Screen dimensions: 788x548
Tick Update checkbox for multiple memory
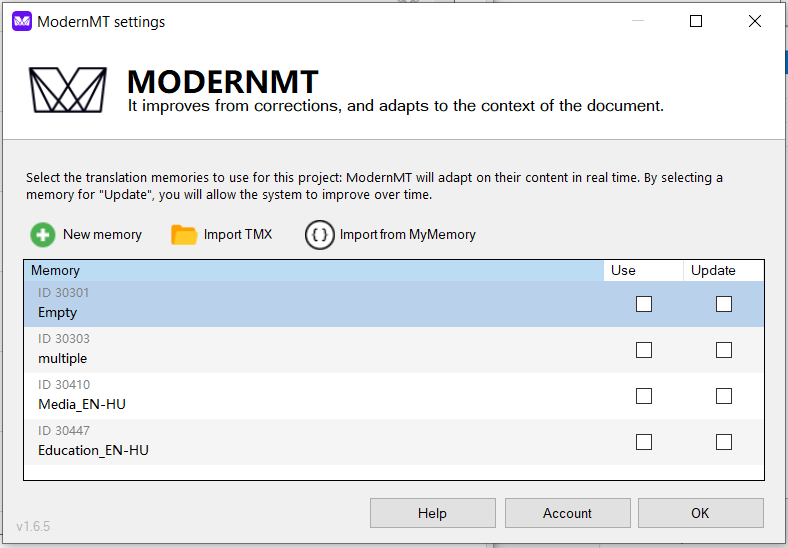(x=724, y=350)
